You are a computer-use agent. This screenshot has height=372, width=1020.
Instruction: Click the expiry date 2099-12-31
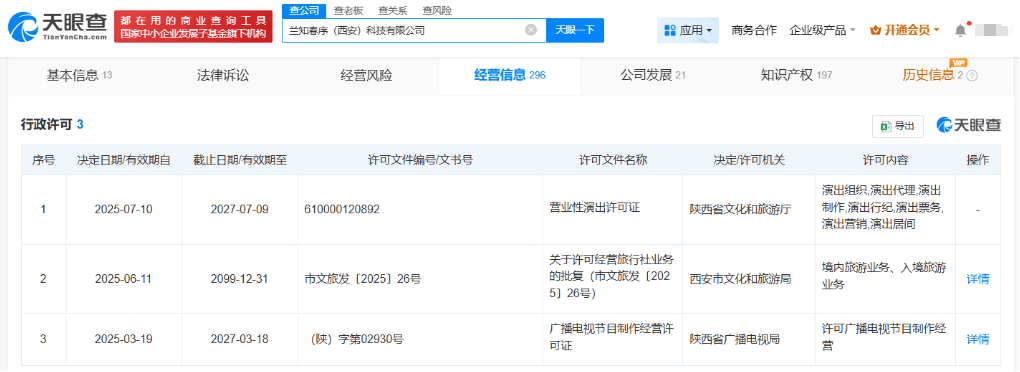click(x=239, y=279)
